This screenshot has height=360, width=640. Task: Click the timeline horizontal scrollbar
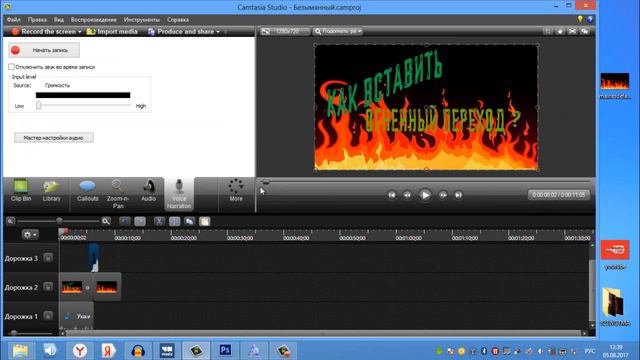323,333
